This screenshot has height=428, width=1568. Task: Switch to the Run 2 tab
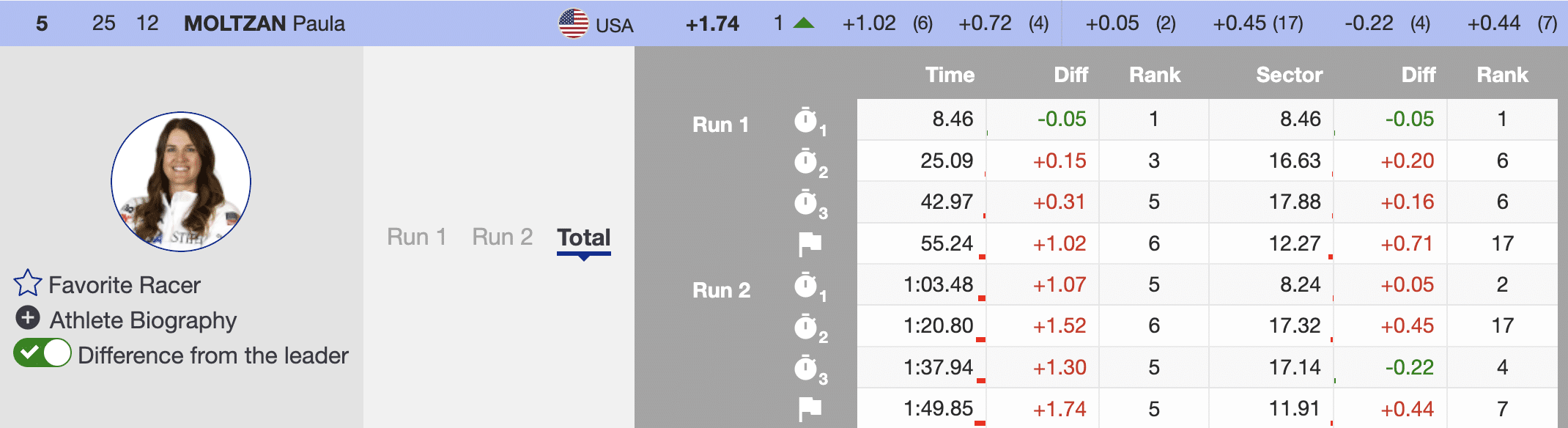[502, 237]
